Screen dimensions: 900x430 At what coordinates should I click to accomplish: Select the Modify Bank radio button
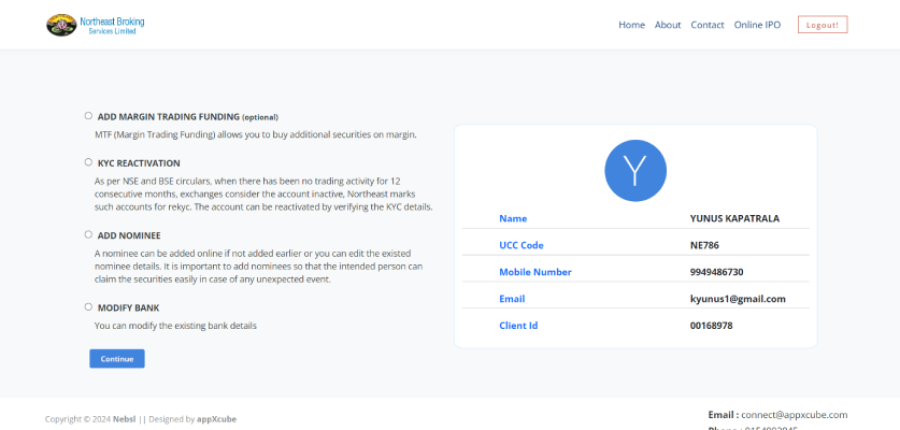coord(89,307)
